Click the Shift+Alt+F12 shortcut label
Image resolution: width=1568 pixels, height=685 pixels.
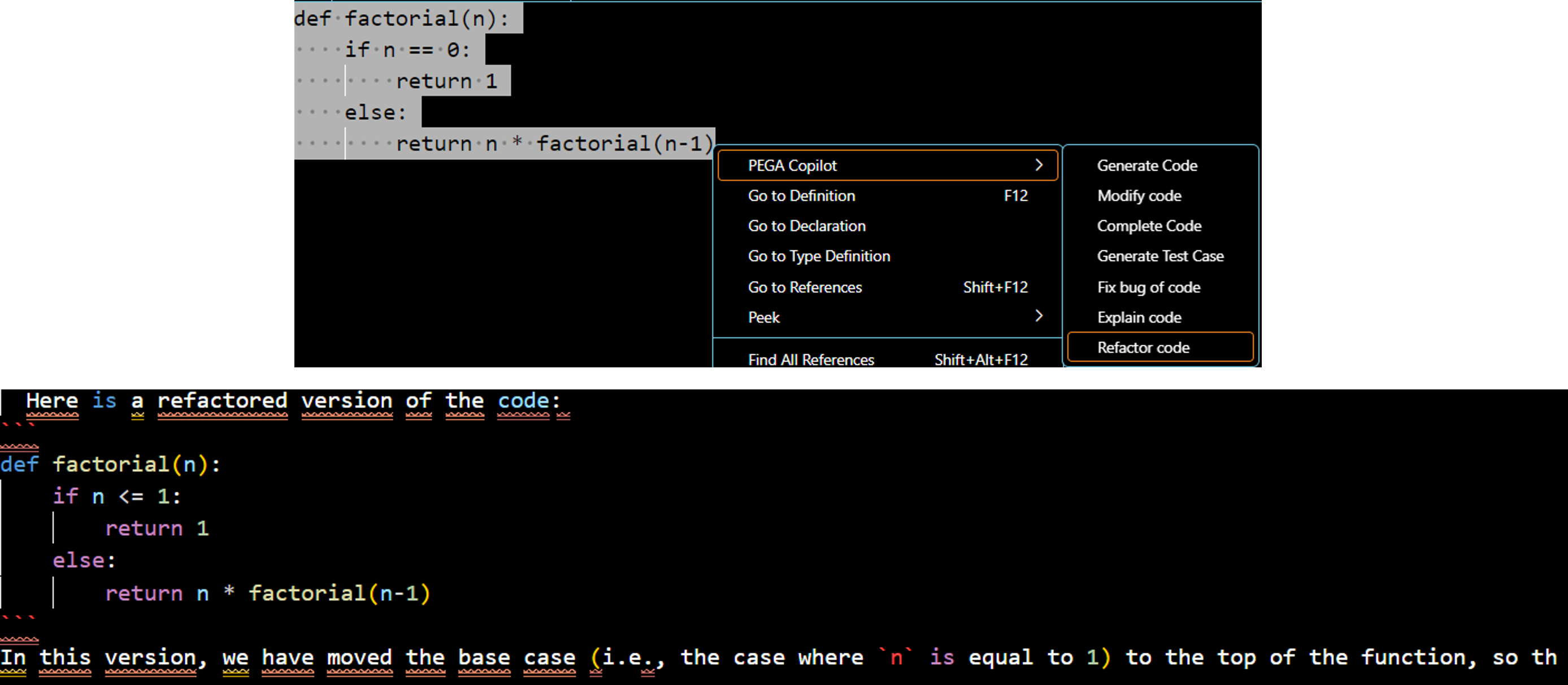click(x=981, y=360)
